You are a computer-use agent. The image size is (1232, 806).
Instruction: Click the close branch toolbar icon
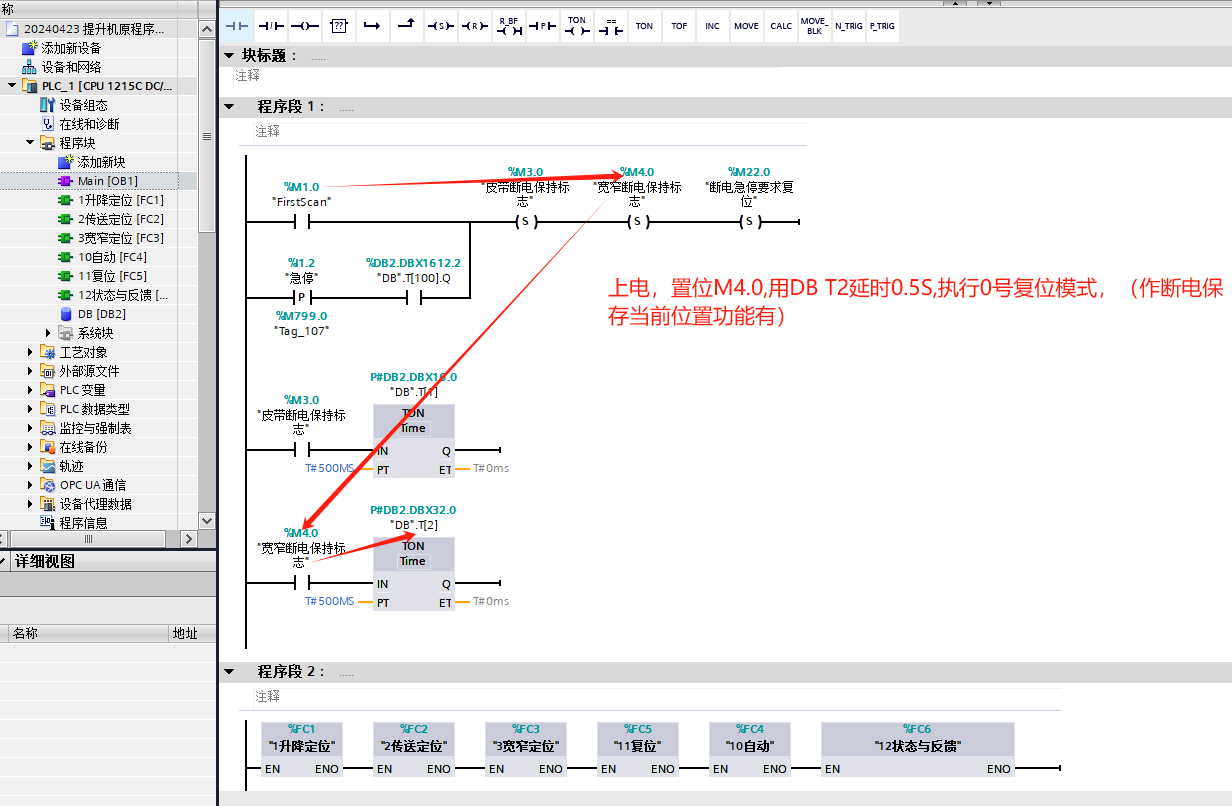pos(406,26)
